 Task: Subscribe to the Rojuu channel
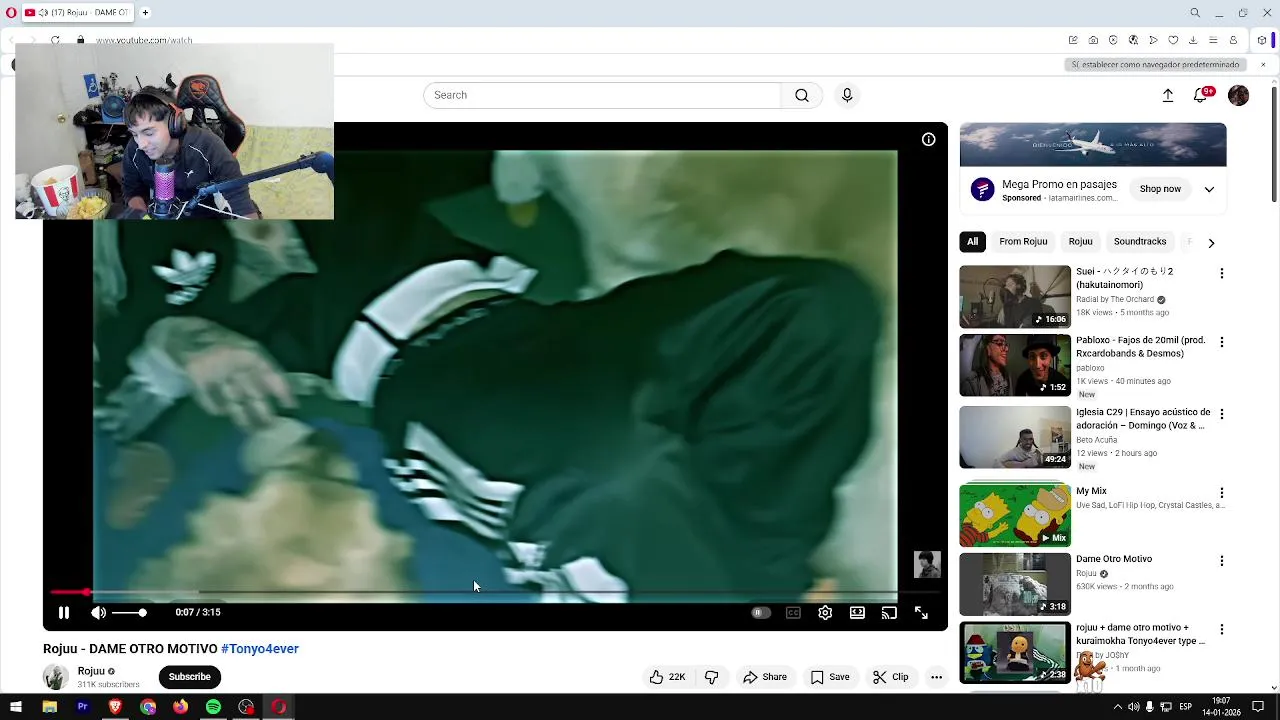pos(189,677)
